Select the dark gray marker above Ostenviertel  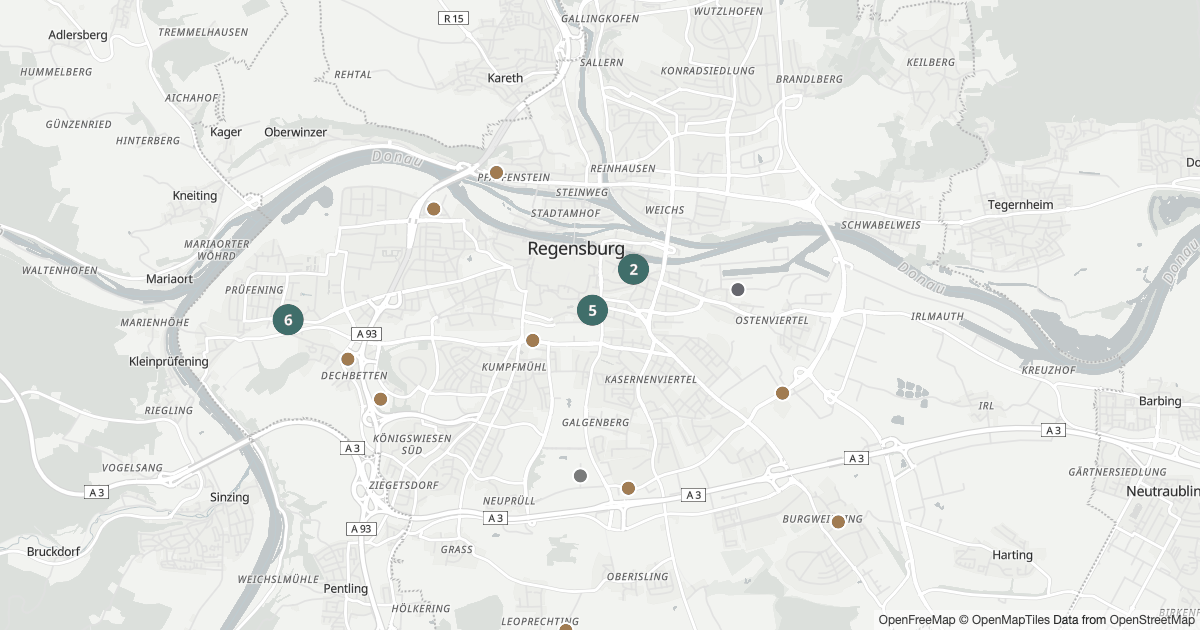point(738,290)
